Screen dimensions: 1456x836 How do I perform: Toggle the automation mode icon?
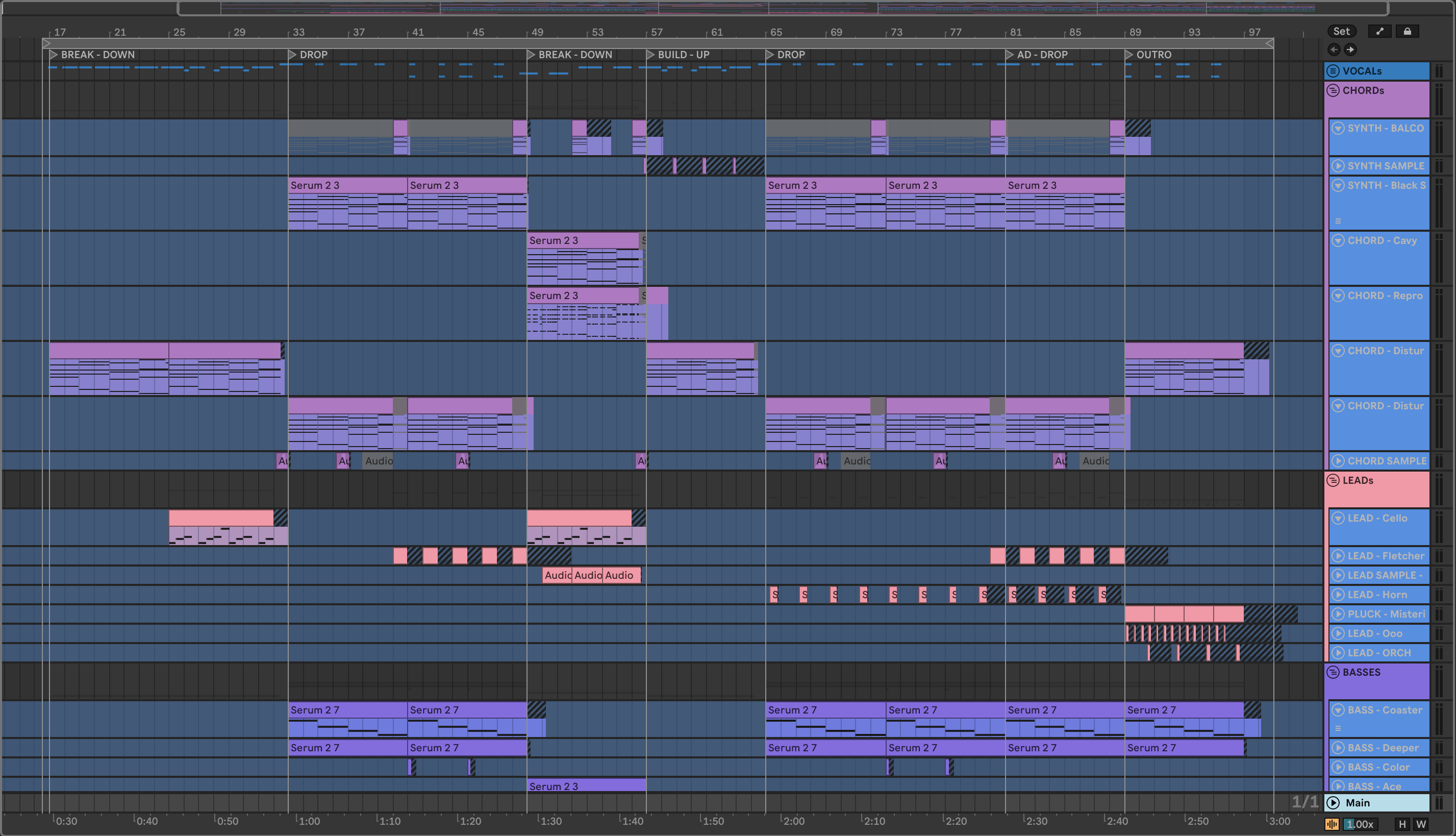tap(1379, 32)
